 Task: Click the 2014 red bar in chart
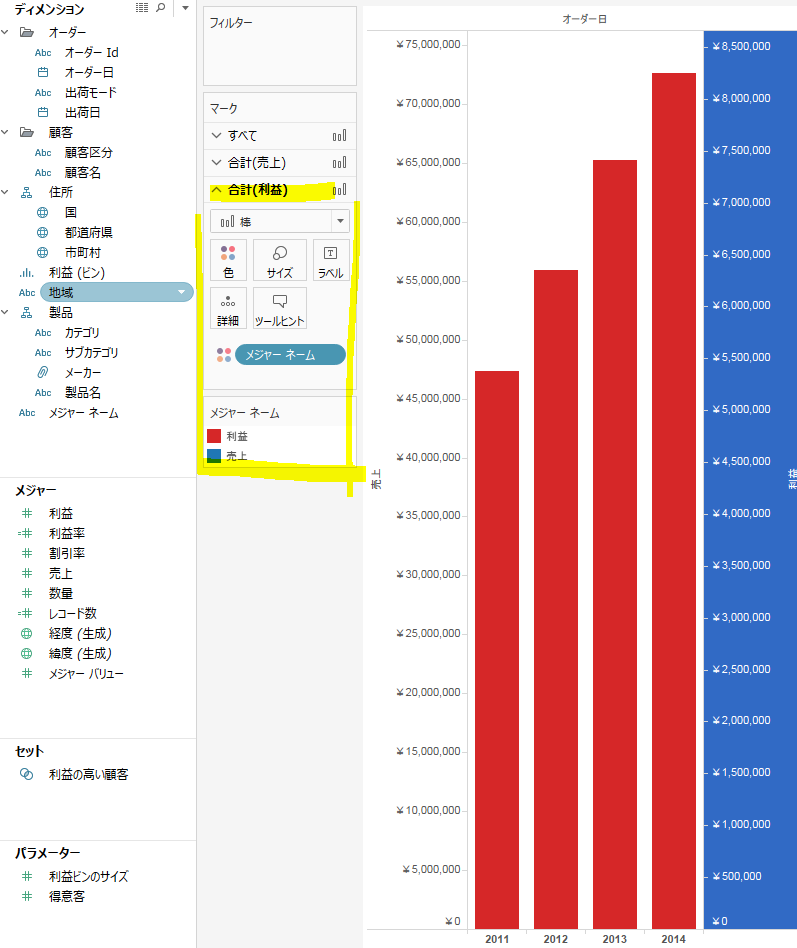(674, 501)
